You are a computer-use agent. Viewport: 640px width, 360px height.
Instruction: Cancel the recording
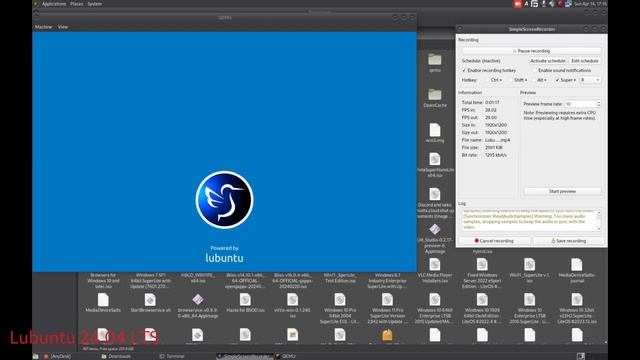(494, 241)
